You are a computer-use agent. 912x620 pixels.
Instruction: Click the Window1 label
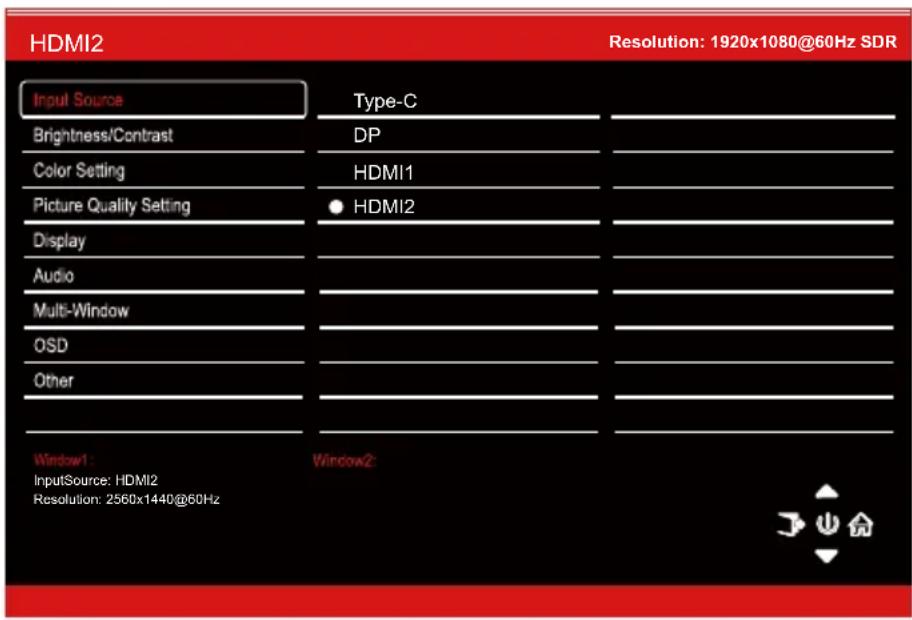(x=63, y=460)
